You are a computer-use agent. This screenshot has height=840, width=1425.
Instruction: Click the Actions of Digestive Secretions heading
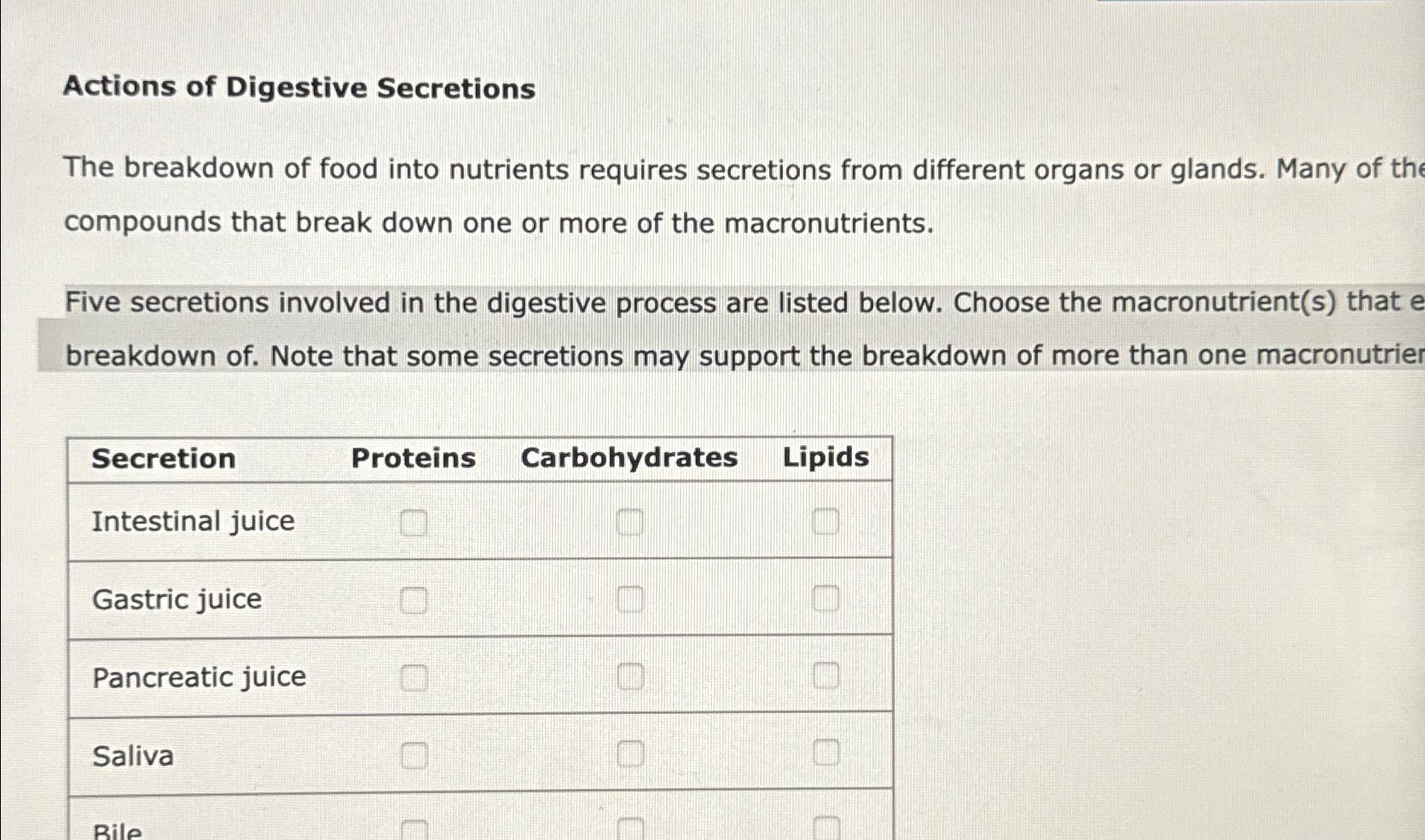coord(300,89)
